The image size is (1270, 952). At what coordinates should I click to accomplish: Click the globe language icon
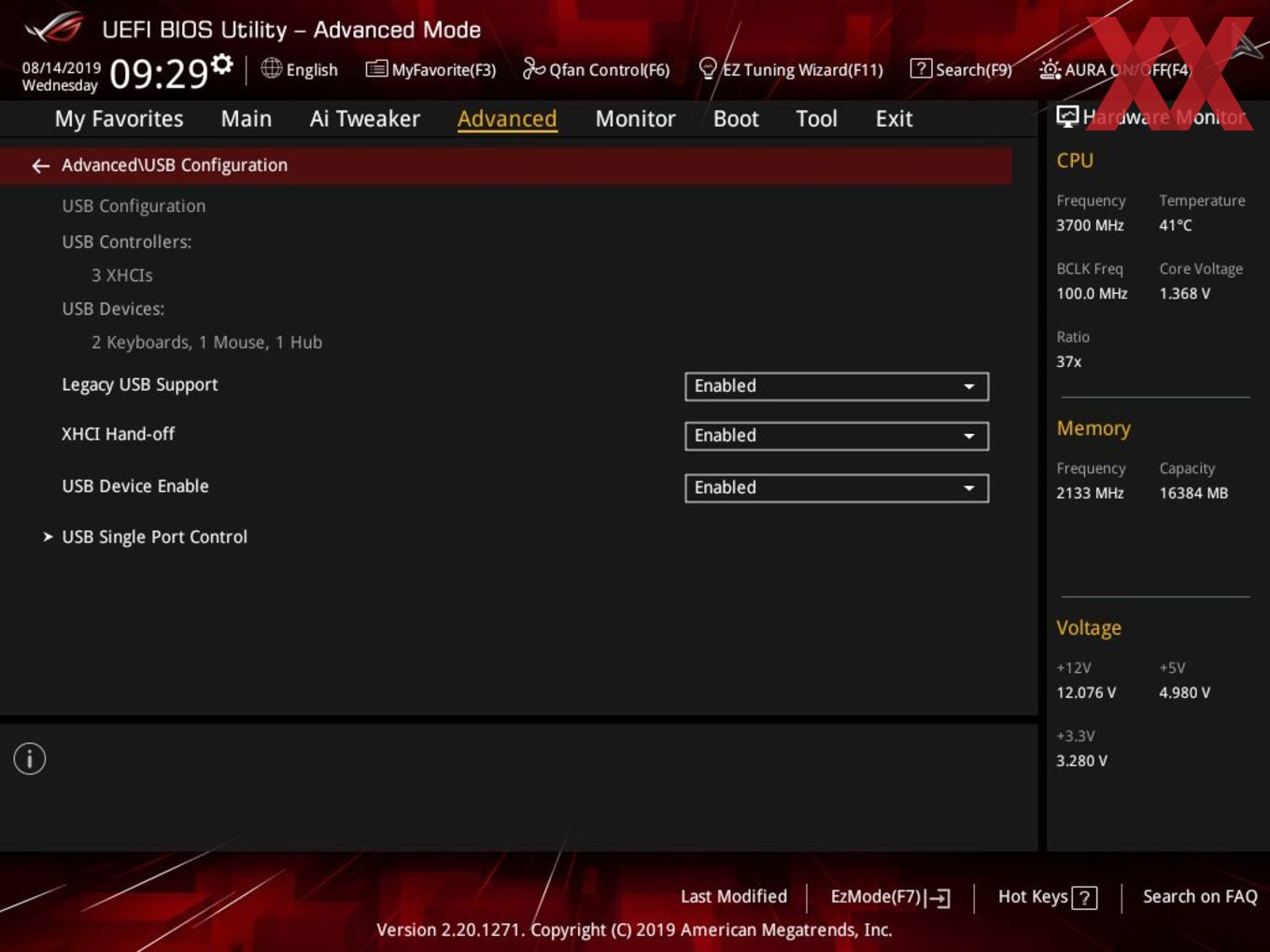pyautogui.click(x=272, y=68)
